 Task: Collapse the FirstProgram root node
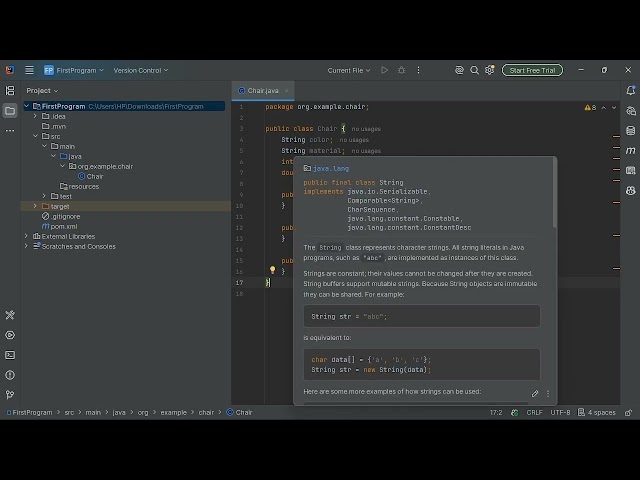(x=27, y=106)
